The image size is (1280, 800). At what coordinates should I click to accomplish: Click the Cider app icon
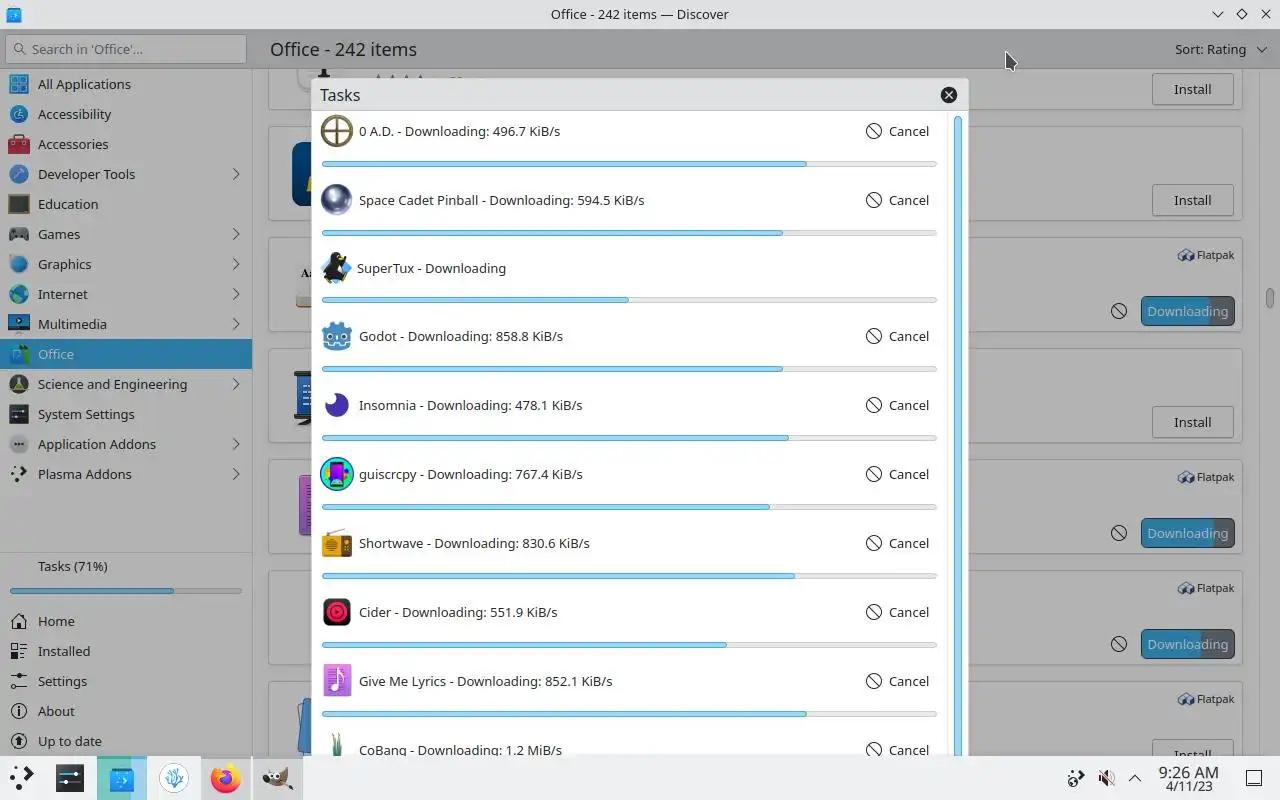(x=337, y=612)
